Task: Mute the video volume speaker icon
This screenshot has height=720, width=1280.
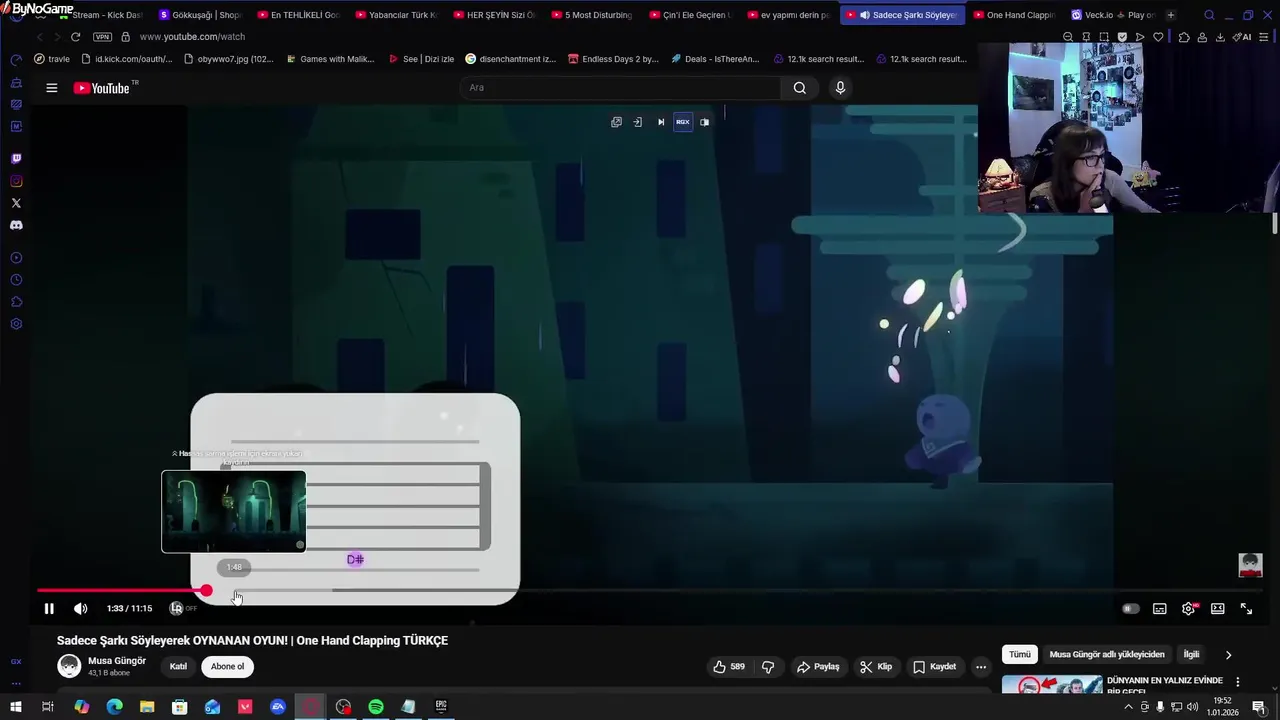Action: 81,608
